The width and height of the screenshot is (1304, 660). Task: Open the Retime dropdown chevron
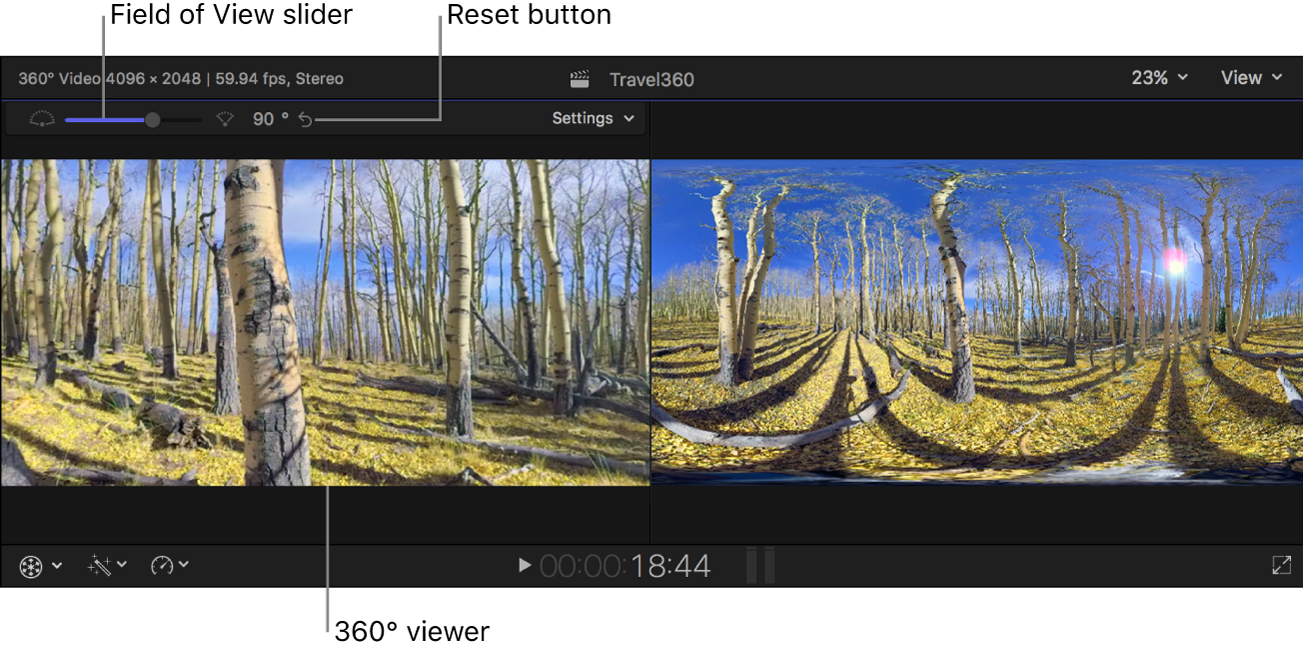click(x=184, y=565)
